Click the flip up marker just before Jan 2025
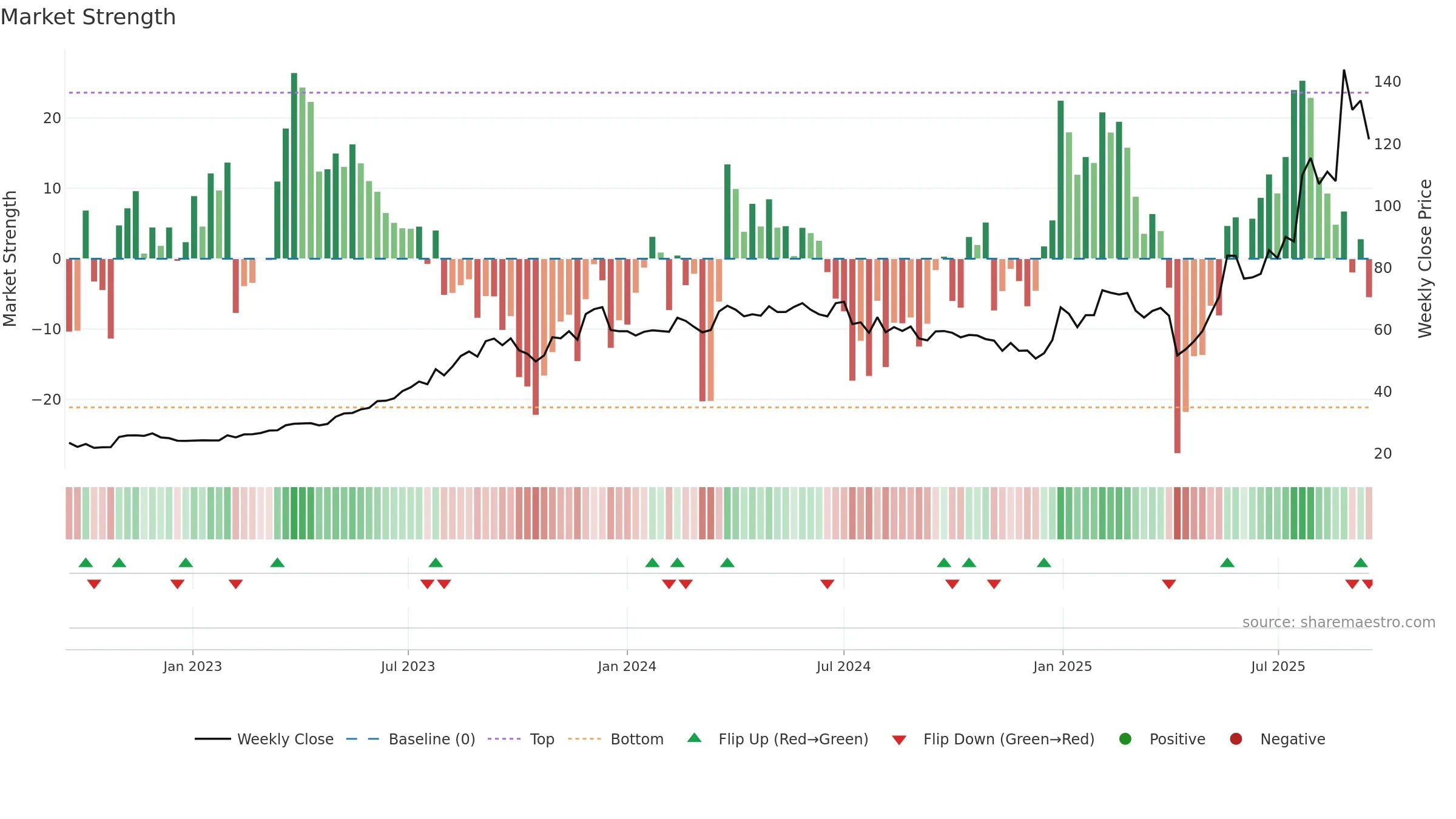1456x819 pixels. tap(1044, 562)
